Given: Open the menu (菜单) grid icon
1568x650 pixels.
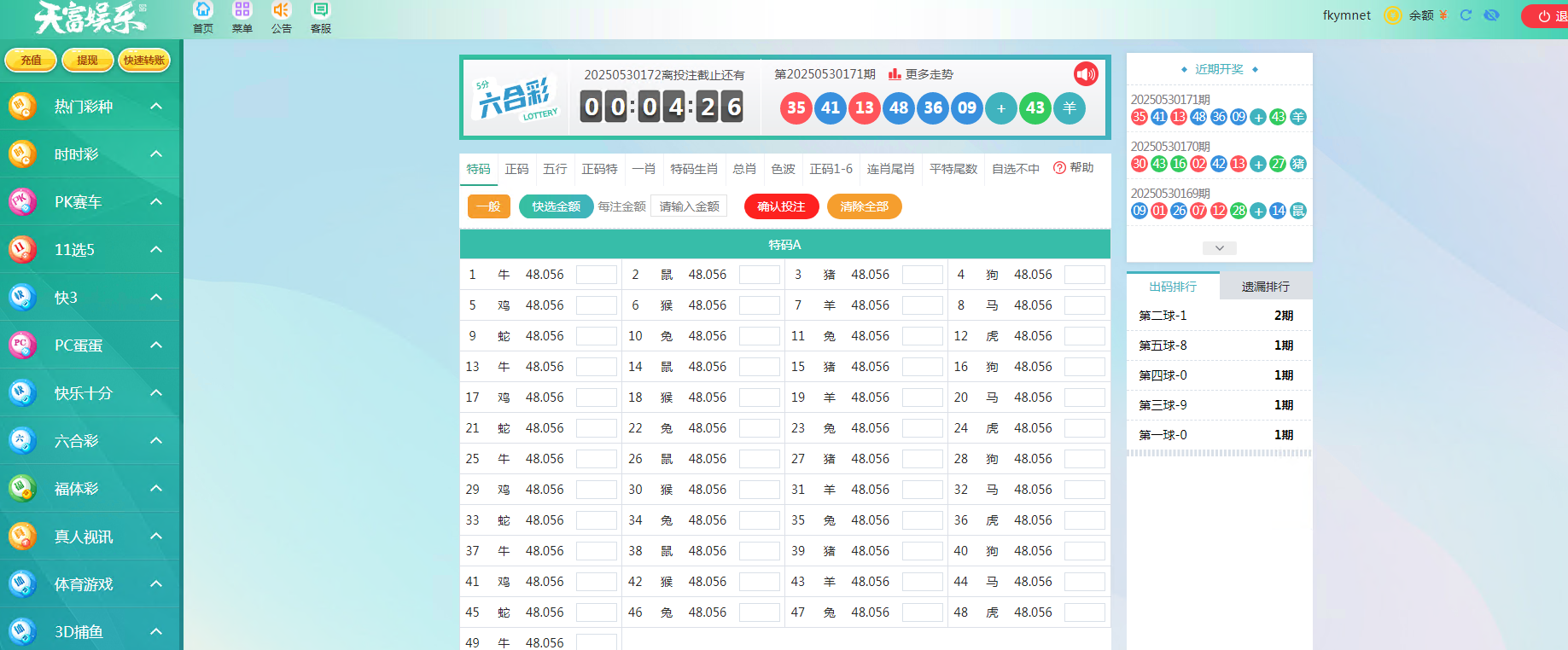Looking at the screenshot, I should tap(242, 10).
